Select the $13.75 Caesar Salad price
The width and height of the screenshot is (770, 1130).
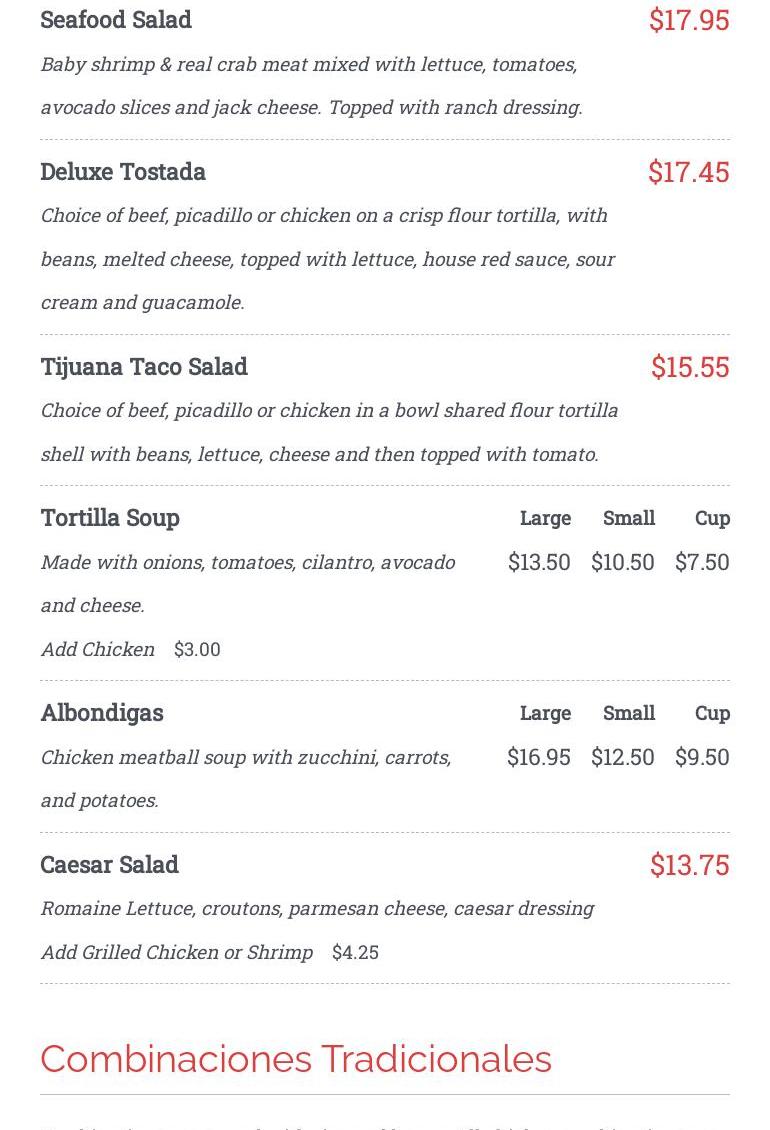coord(690,865)
